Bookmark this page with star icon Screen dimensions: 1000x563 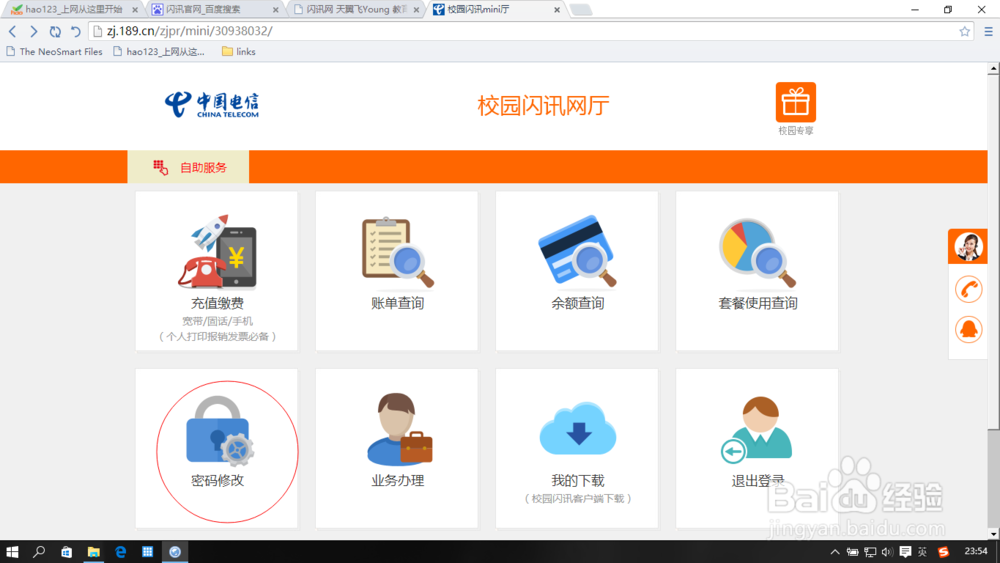(x=964, y=31)
